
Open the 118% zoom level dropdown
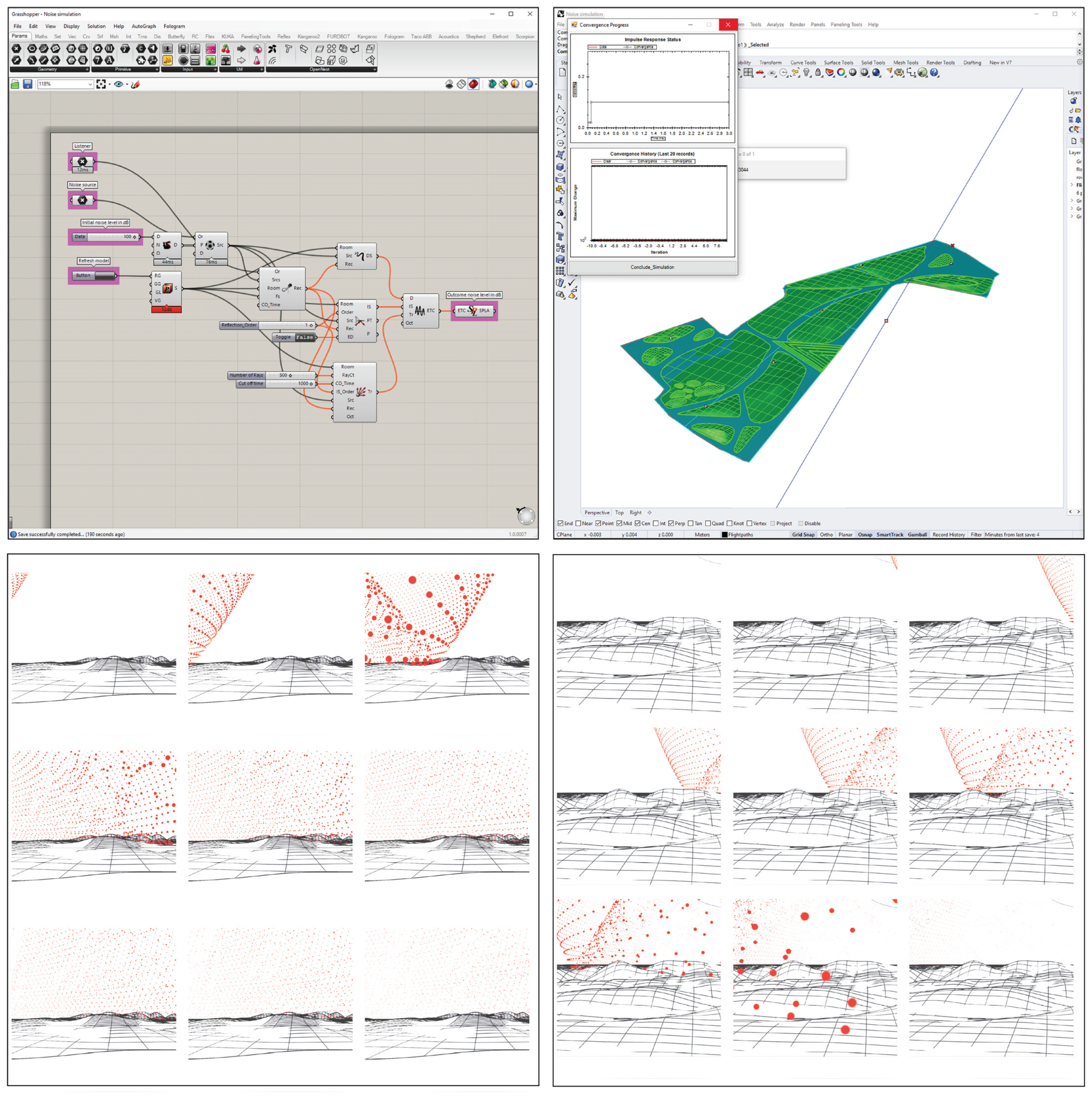pyautogui.click(x=90, y=84)
